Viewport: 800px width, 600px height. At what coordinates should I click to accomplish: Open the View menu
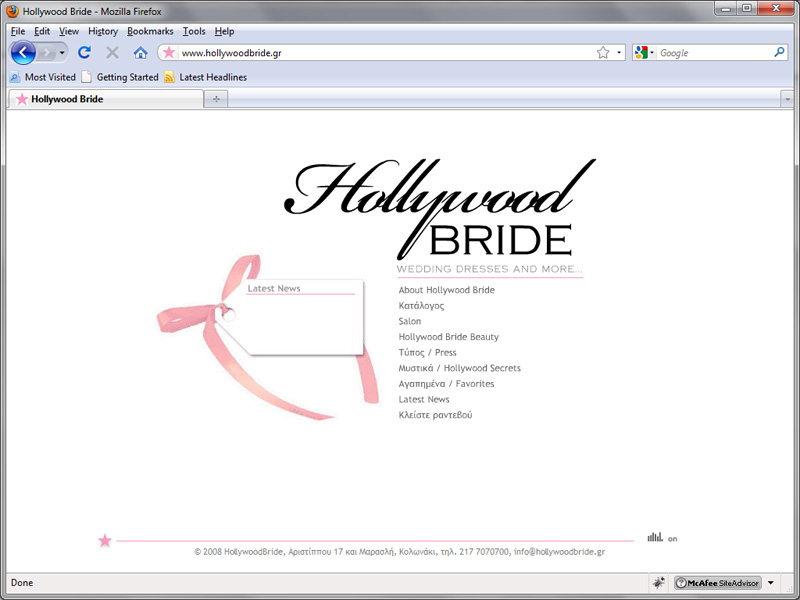pos(69,31)
